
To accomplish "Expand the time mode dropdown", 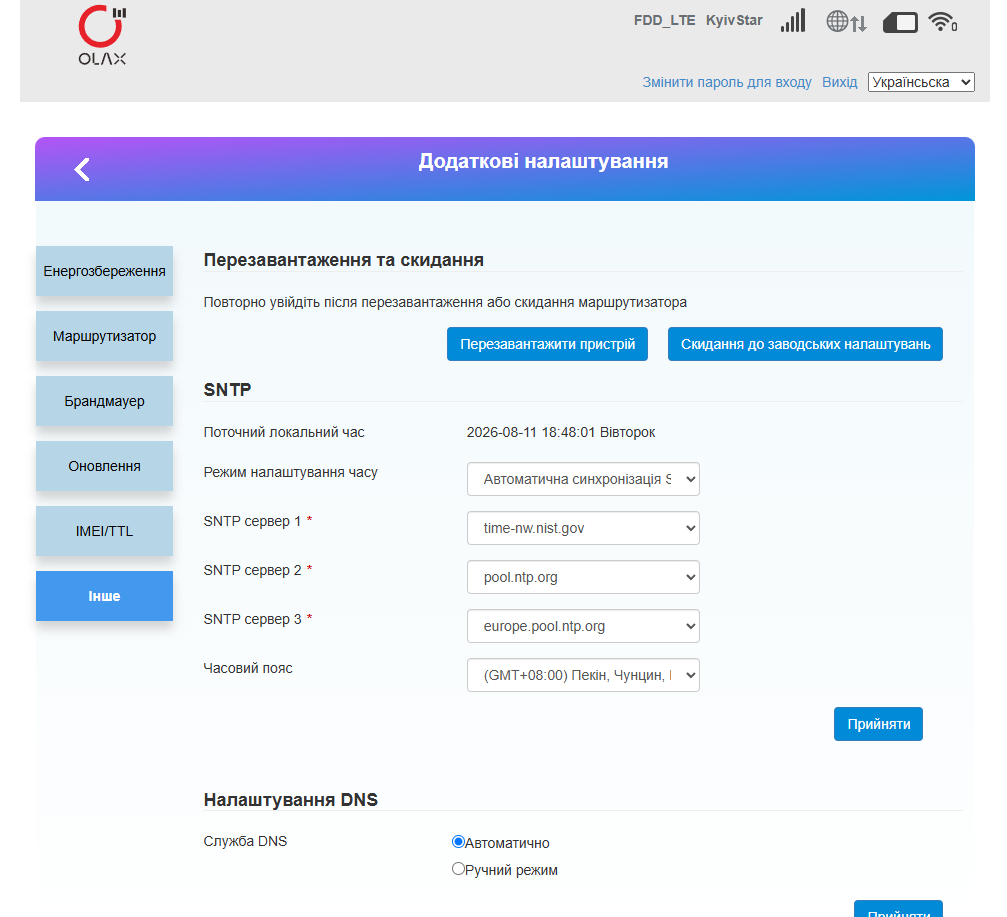I will pos(583,479).
